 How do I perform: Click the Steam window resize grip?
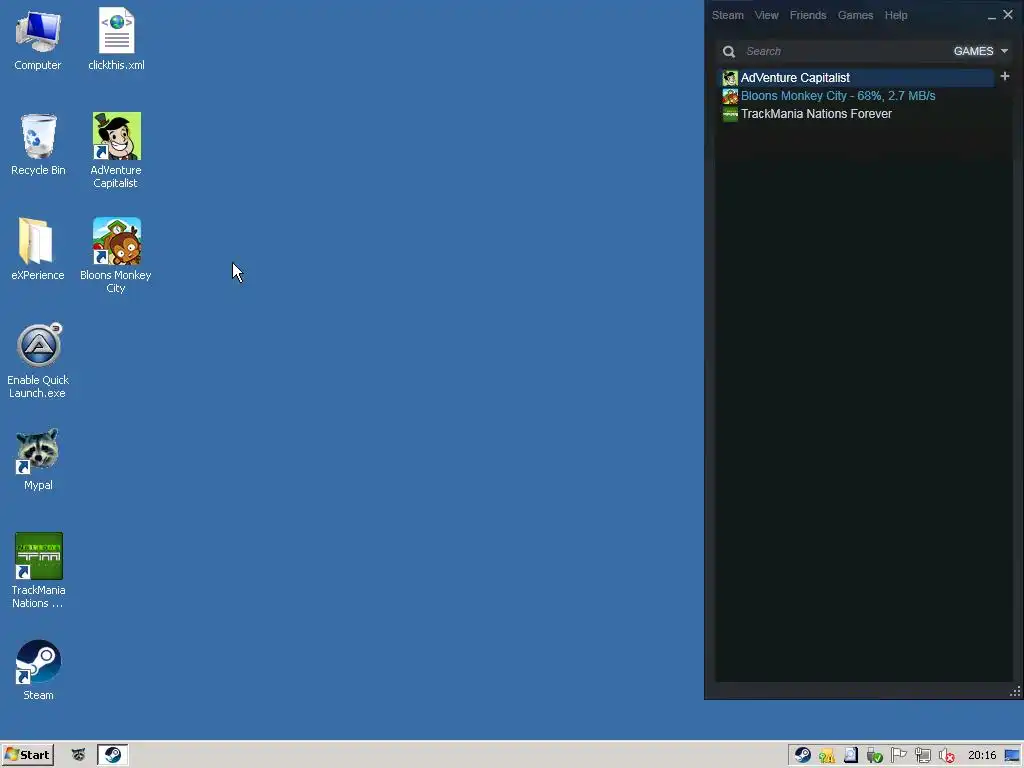[x=1016, y=692]
